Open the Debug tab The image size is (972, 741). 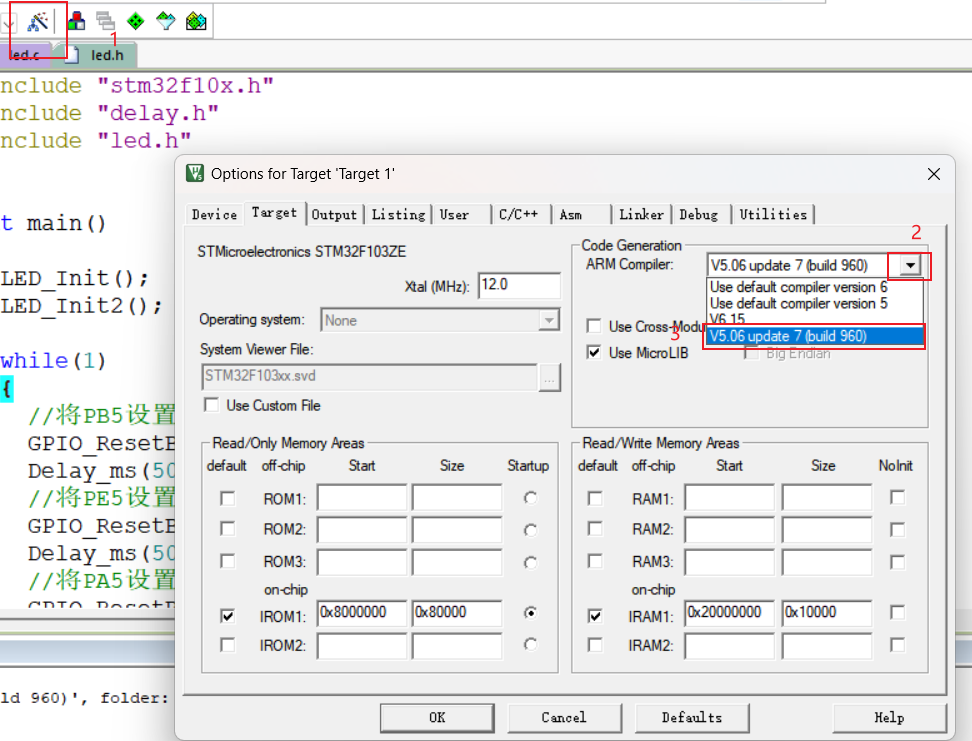698,215
